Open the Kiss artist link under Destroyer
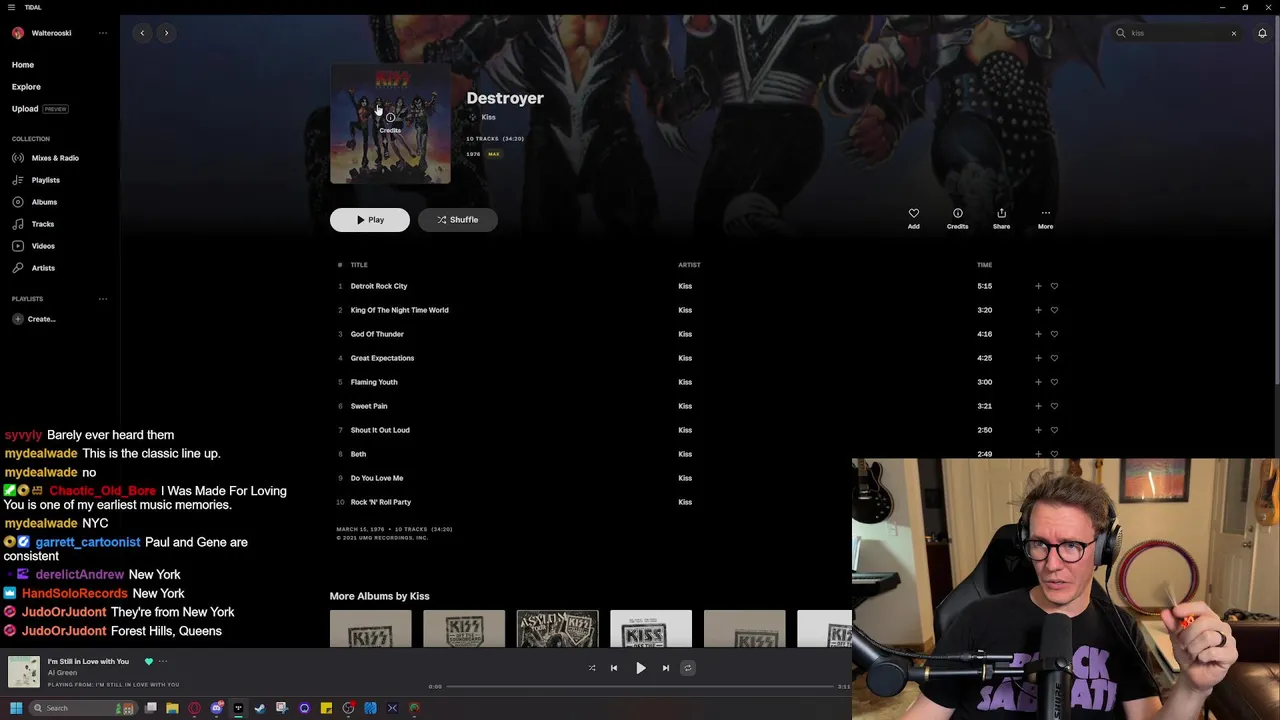1280x720 pixels. tap(488, 117)
